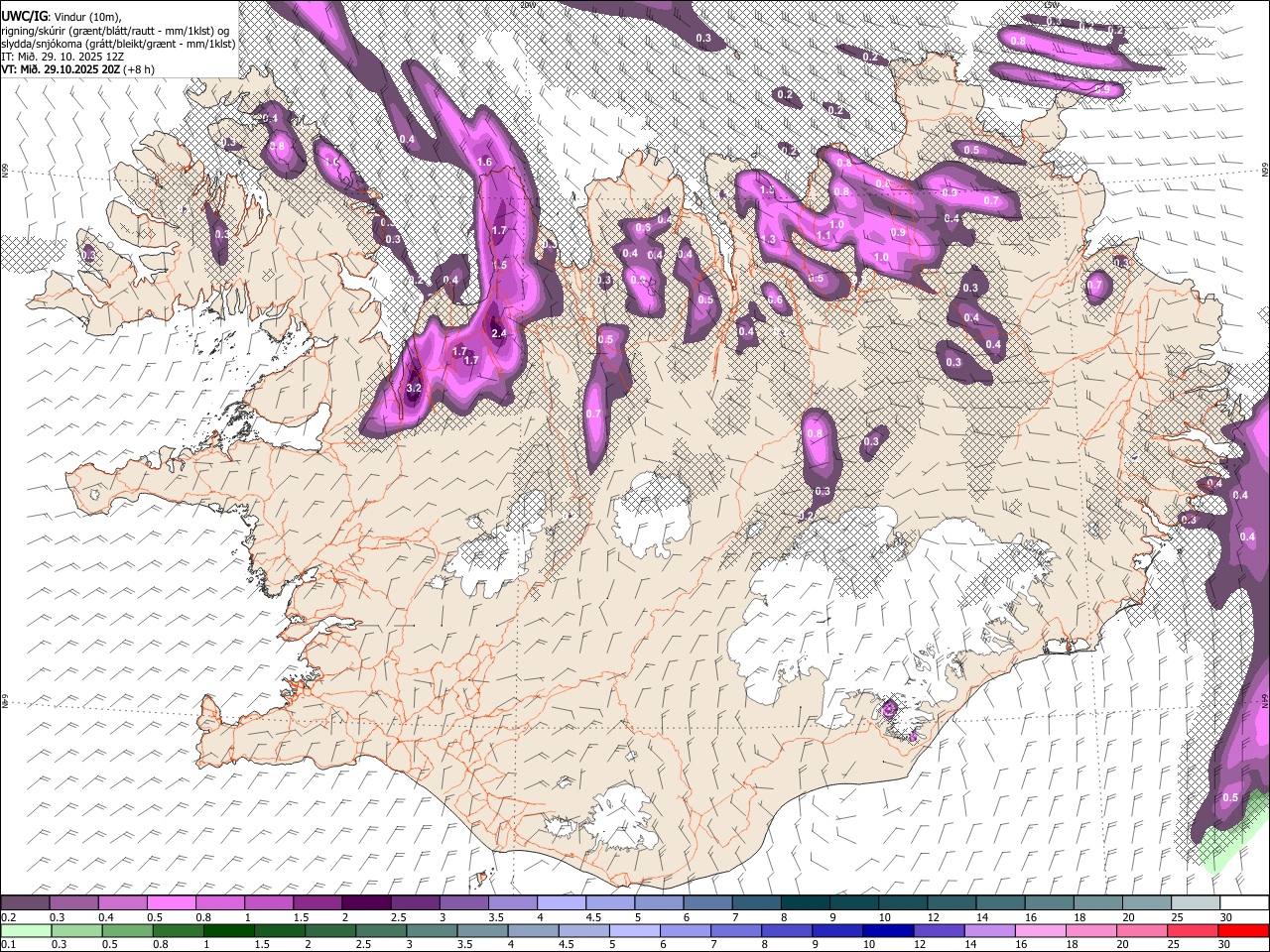
Task: Click the 'slydda/snjókoma' description line
Action: (x=118, y=44)
